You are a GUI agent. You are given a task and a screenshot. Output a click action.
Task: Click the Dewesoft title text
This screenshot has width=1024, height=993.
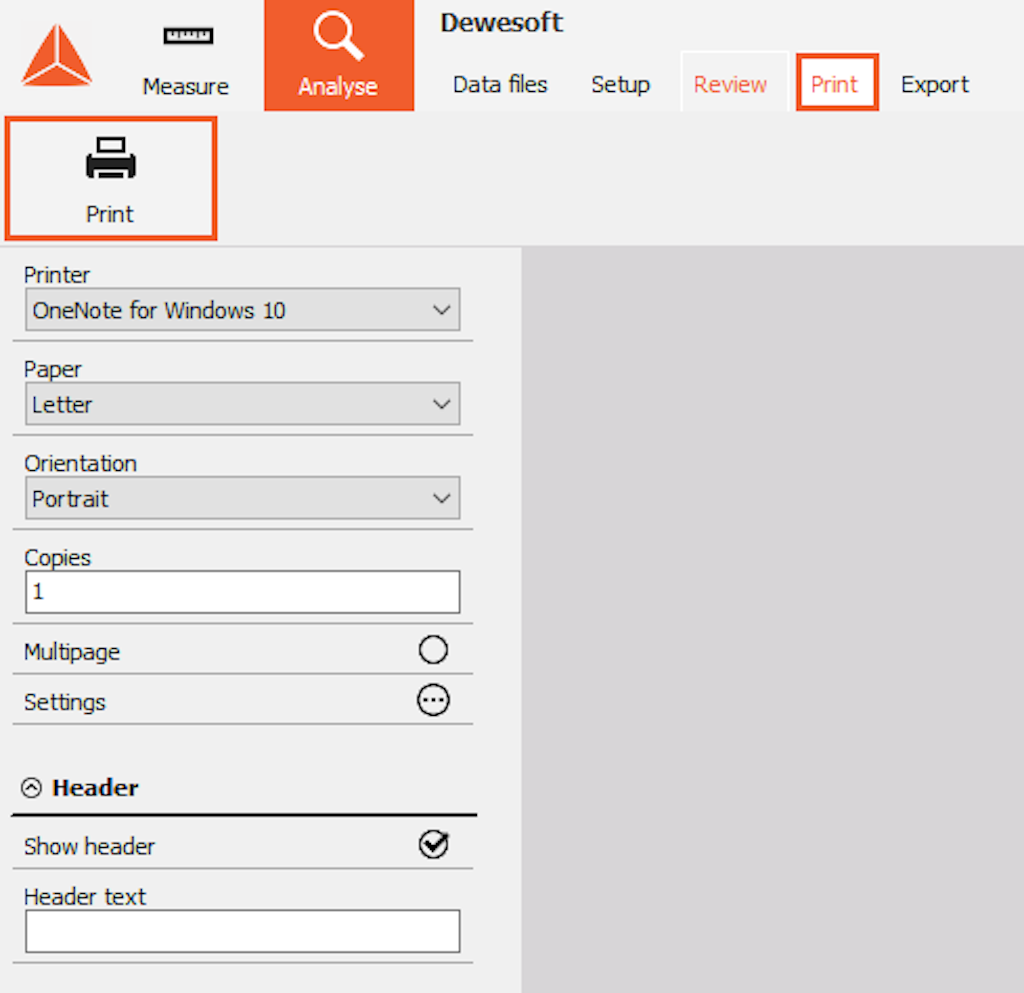(x=501, y=22)
